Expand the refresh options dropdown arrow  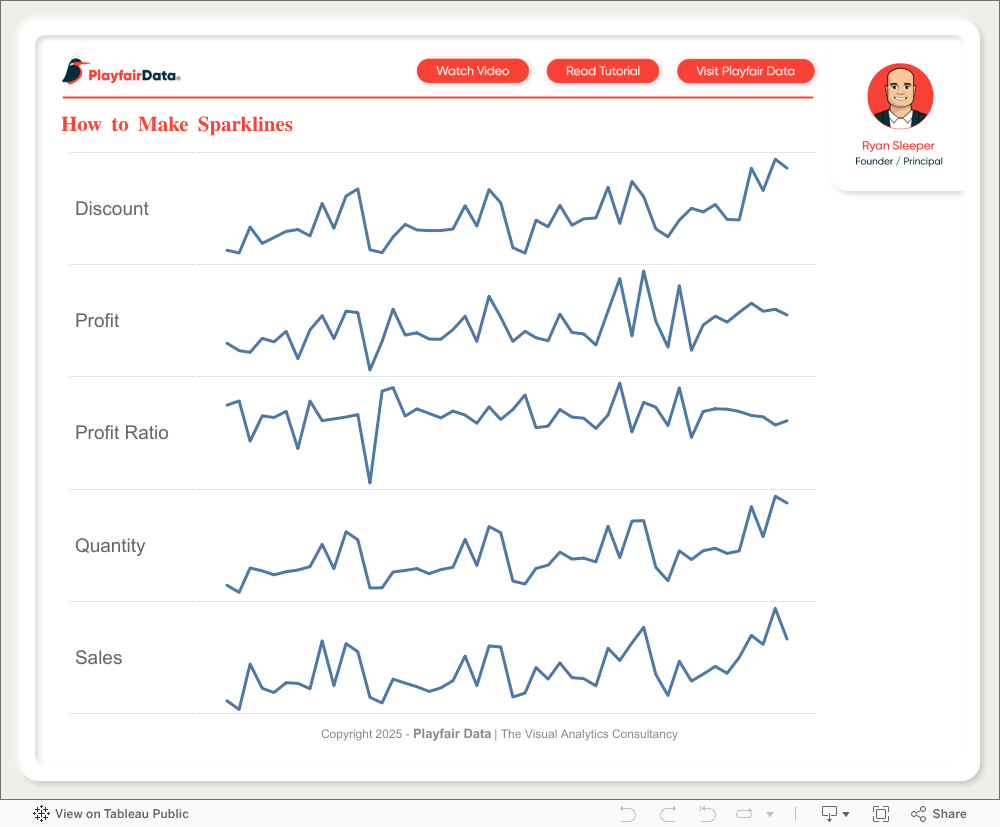tap(770, 814)
